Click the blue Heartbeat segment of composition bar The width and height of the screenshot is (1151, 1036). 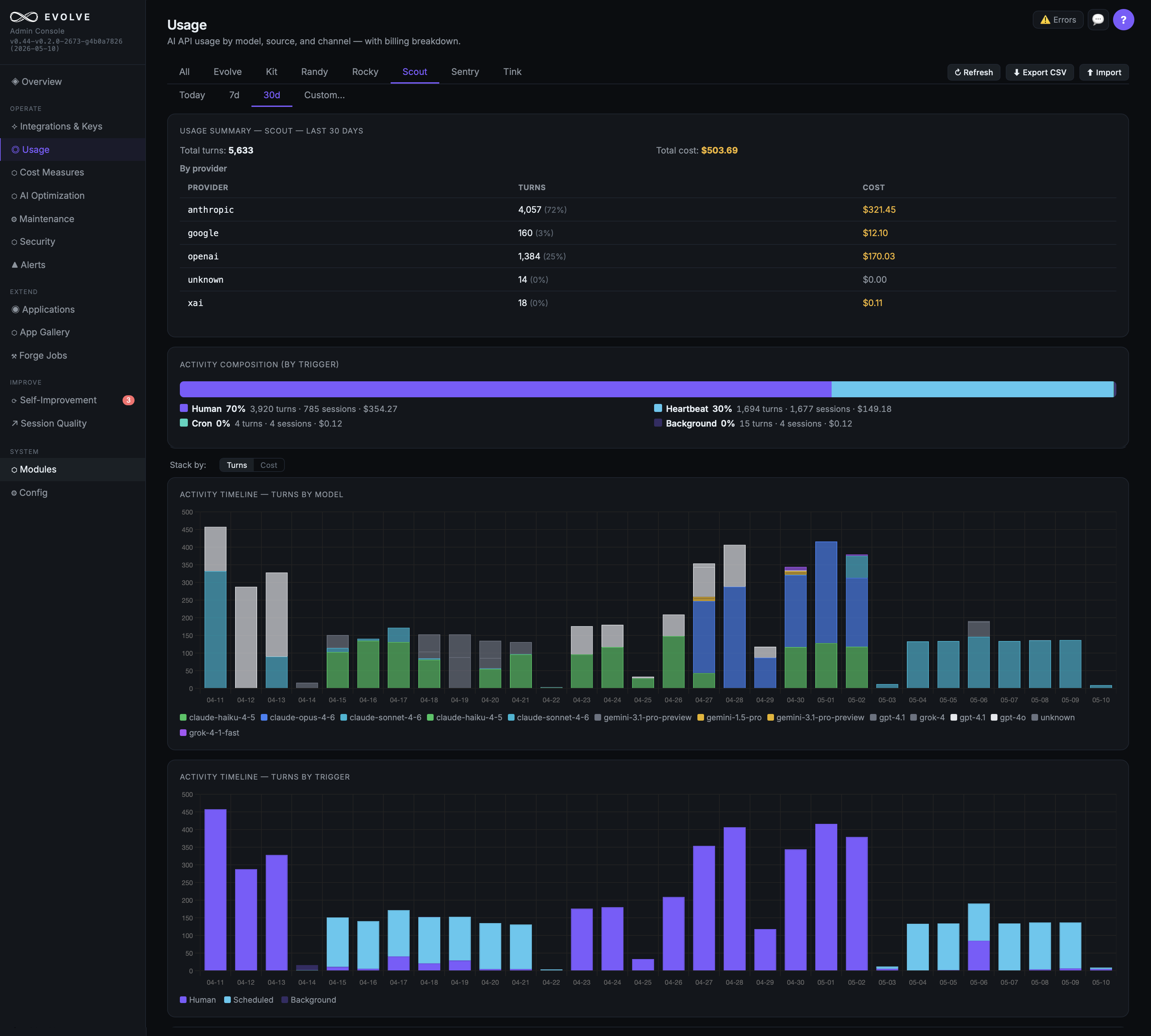972,389
